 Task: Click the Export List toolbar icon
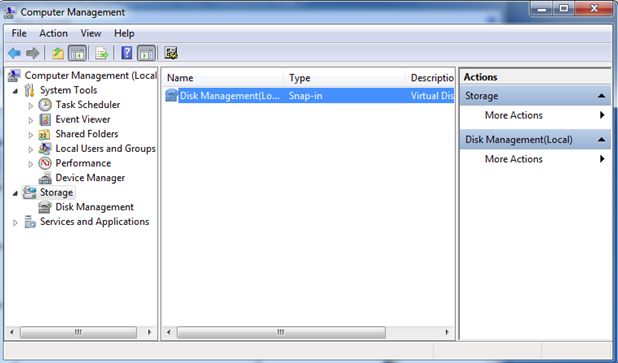(x=102, y=53)
